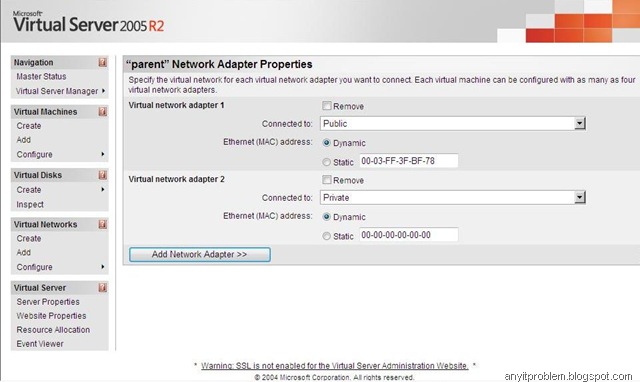
Task: Expand Virtual Disks Create submenu arrow
Action: 103,189
